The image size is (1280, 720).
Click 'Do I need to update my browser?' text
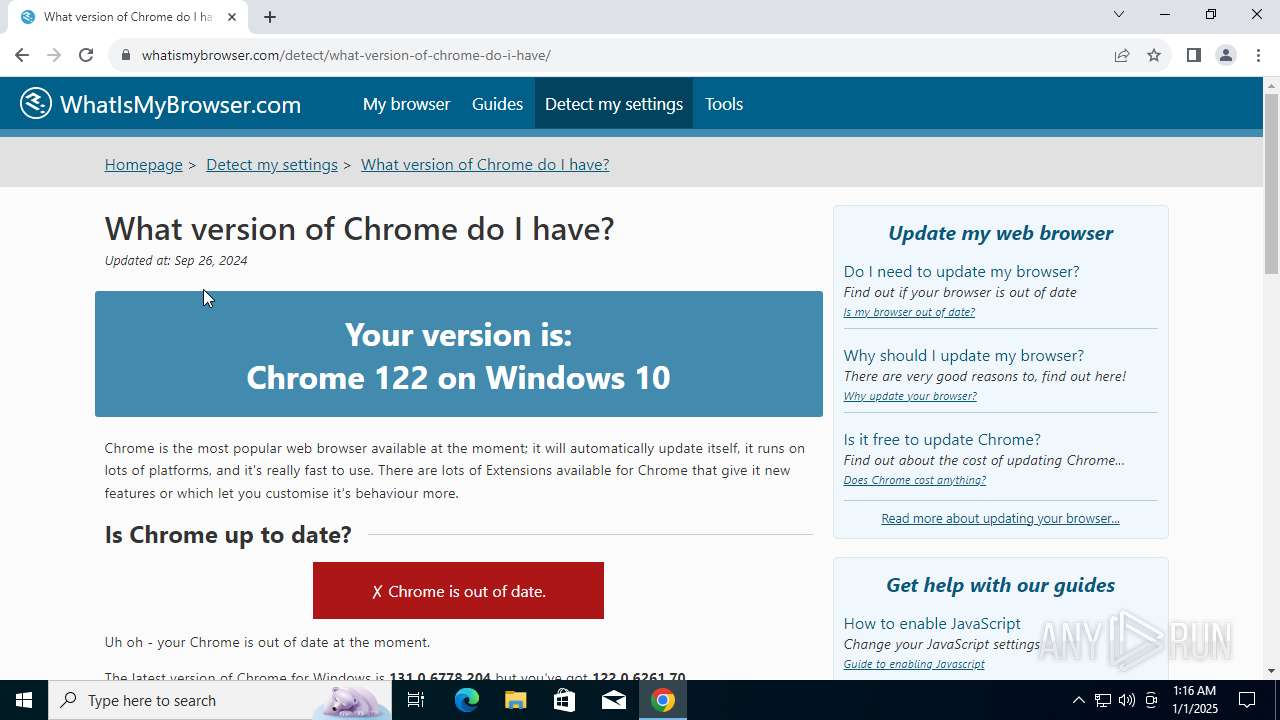click(961, 272)
